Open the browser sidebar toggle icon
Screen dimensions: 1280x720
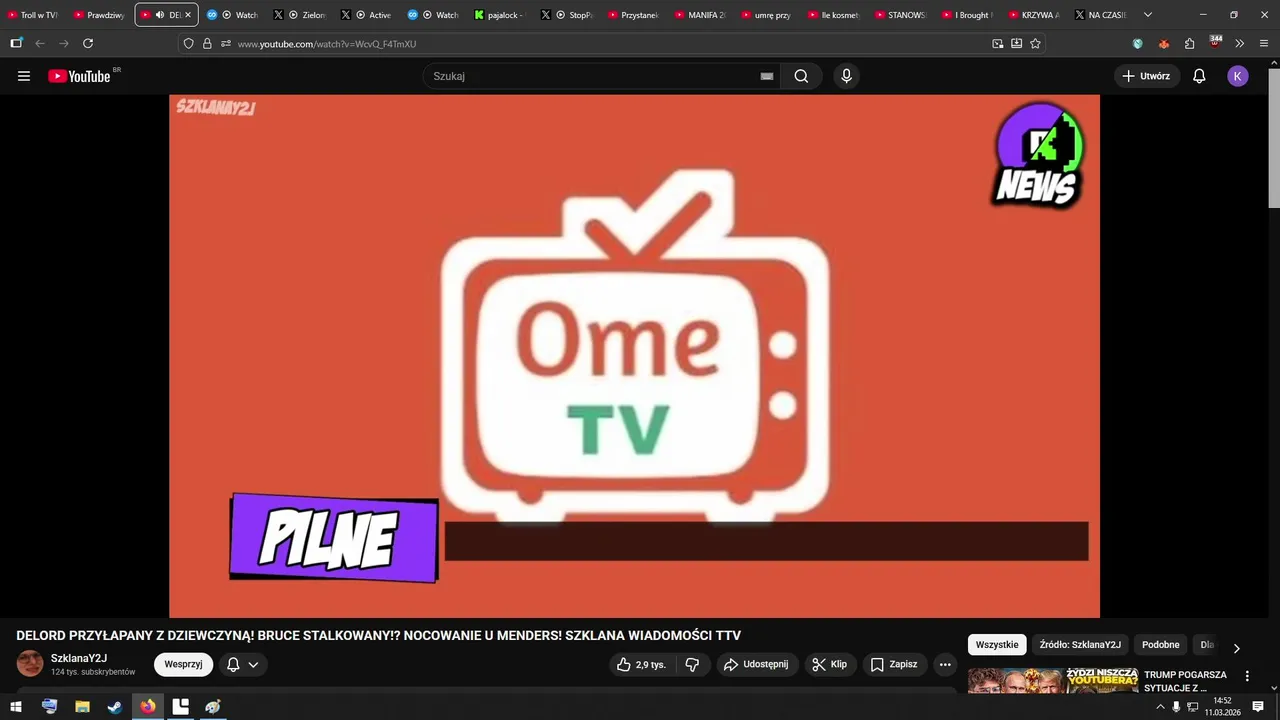tap(16, 43)
